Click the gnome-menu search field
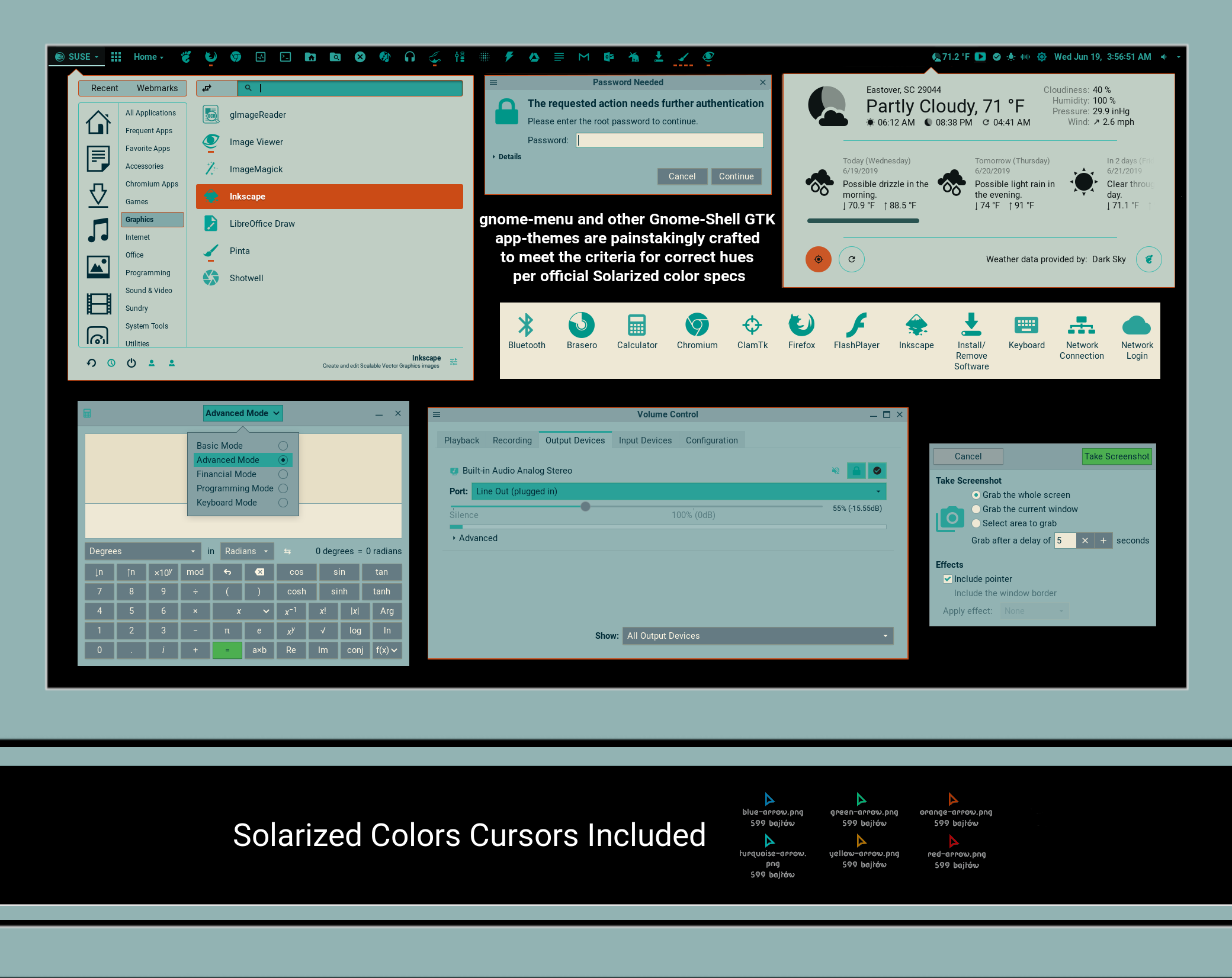This screenshot has width=1232, height=978. [x=350, y=88]
